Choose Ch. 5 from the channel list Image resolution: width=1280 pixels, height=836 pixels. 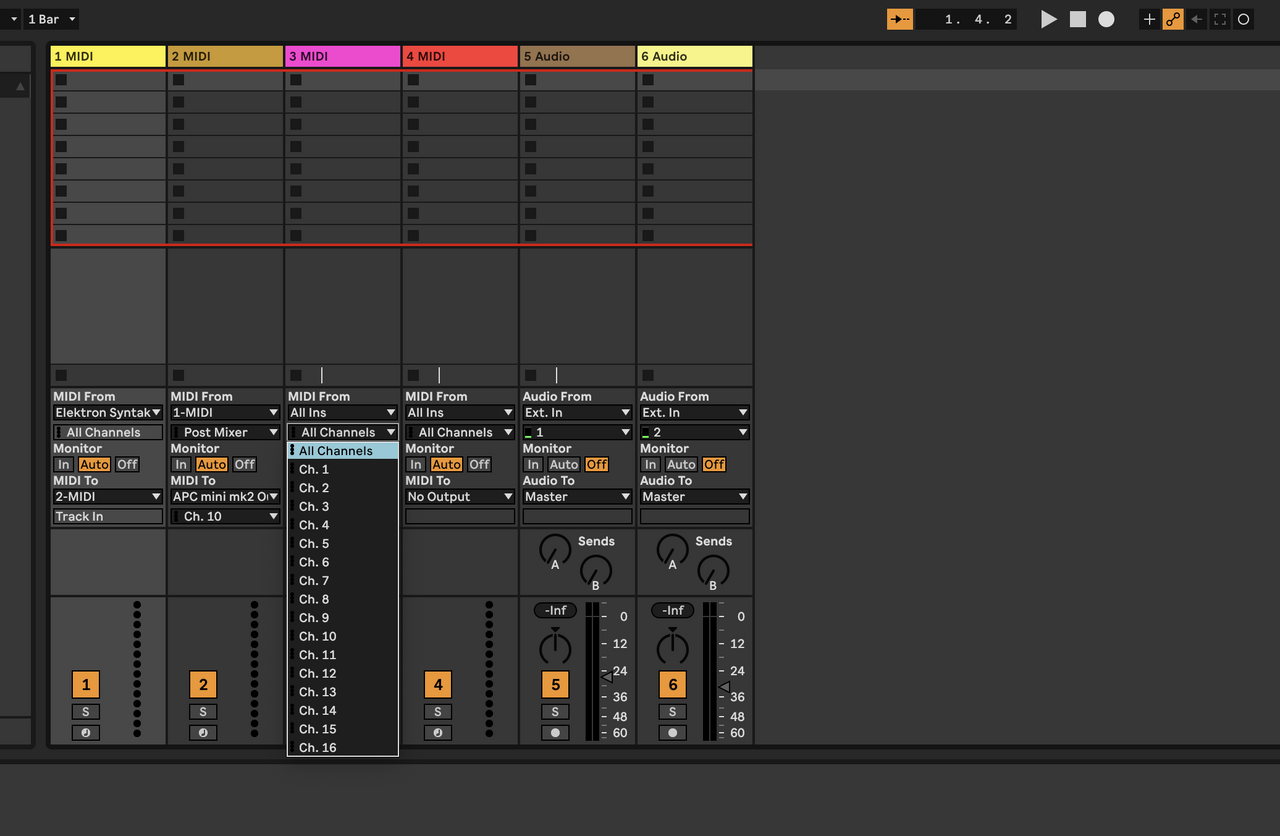click(343, 544)
